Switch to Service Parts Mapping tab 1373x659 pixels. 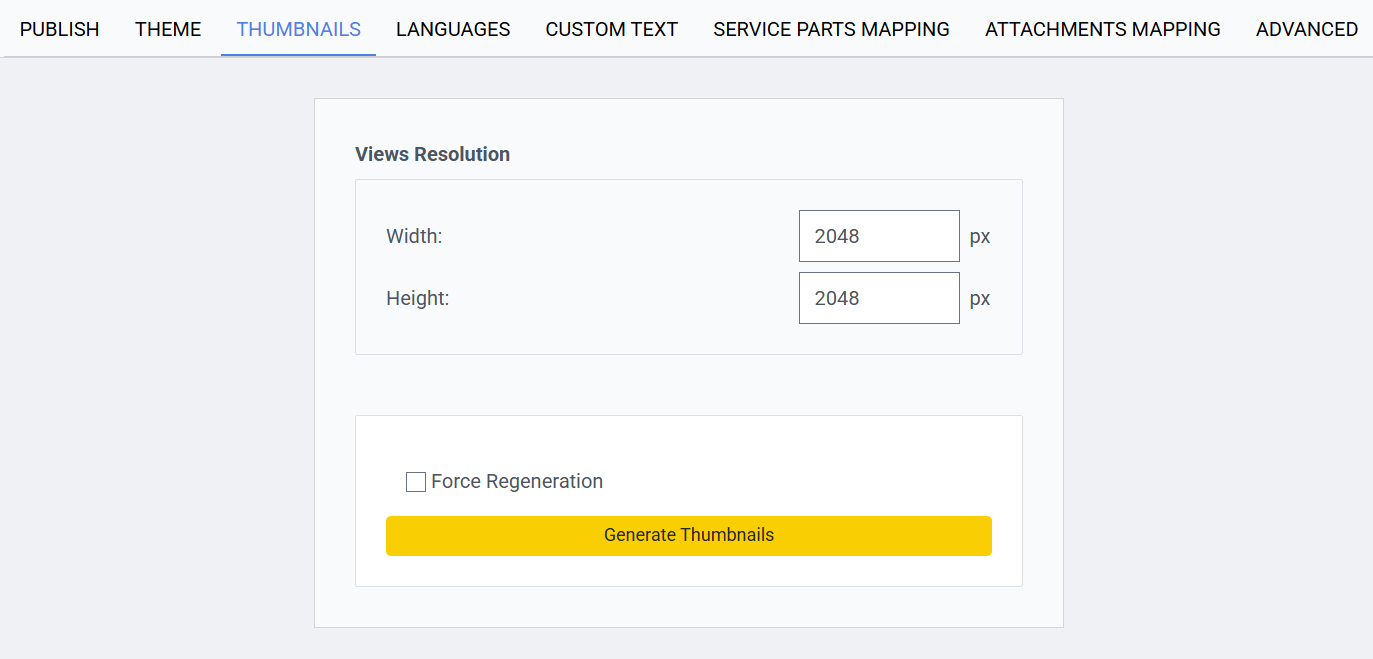point(831,29)
